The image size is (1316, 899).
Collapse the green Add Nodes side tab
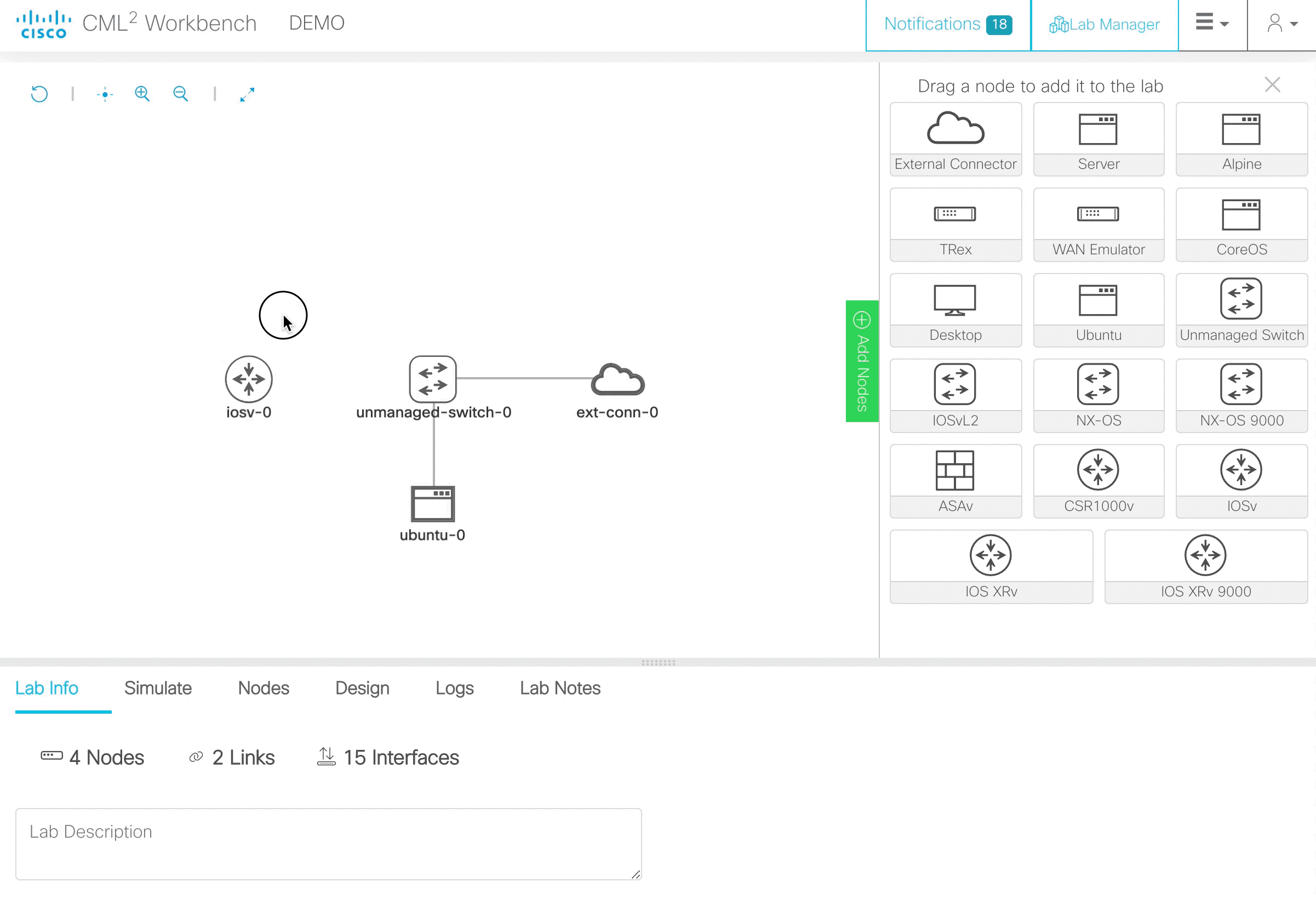(862, 361)
